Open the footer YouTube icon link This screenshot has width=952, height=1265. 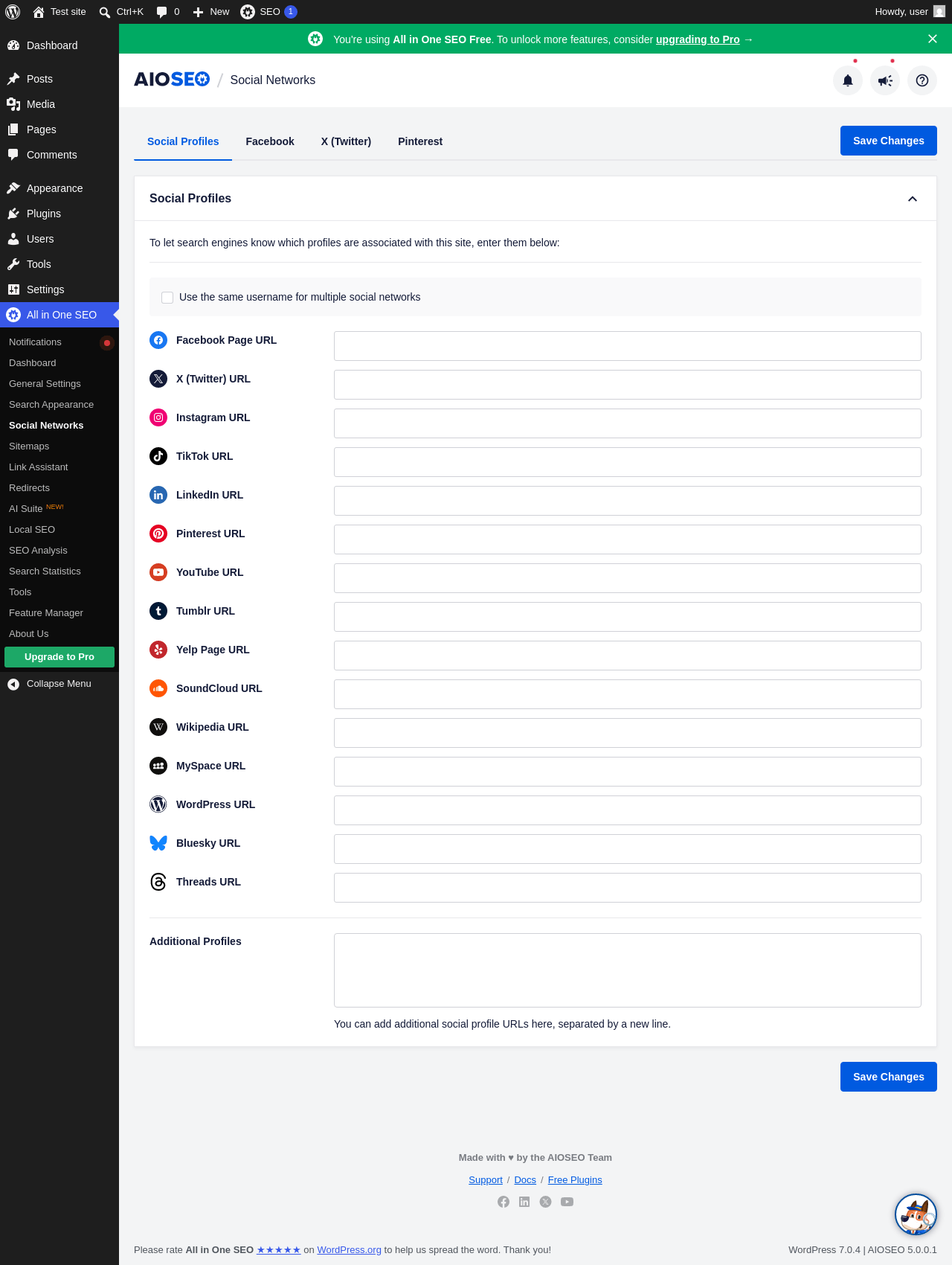click(567, 1202)
